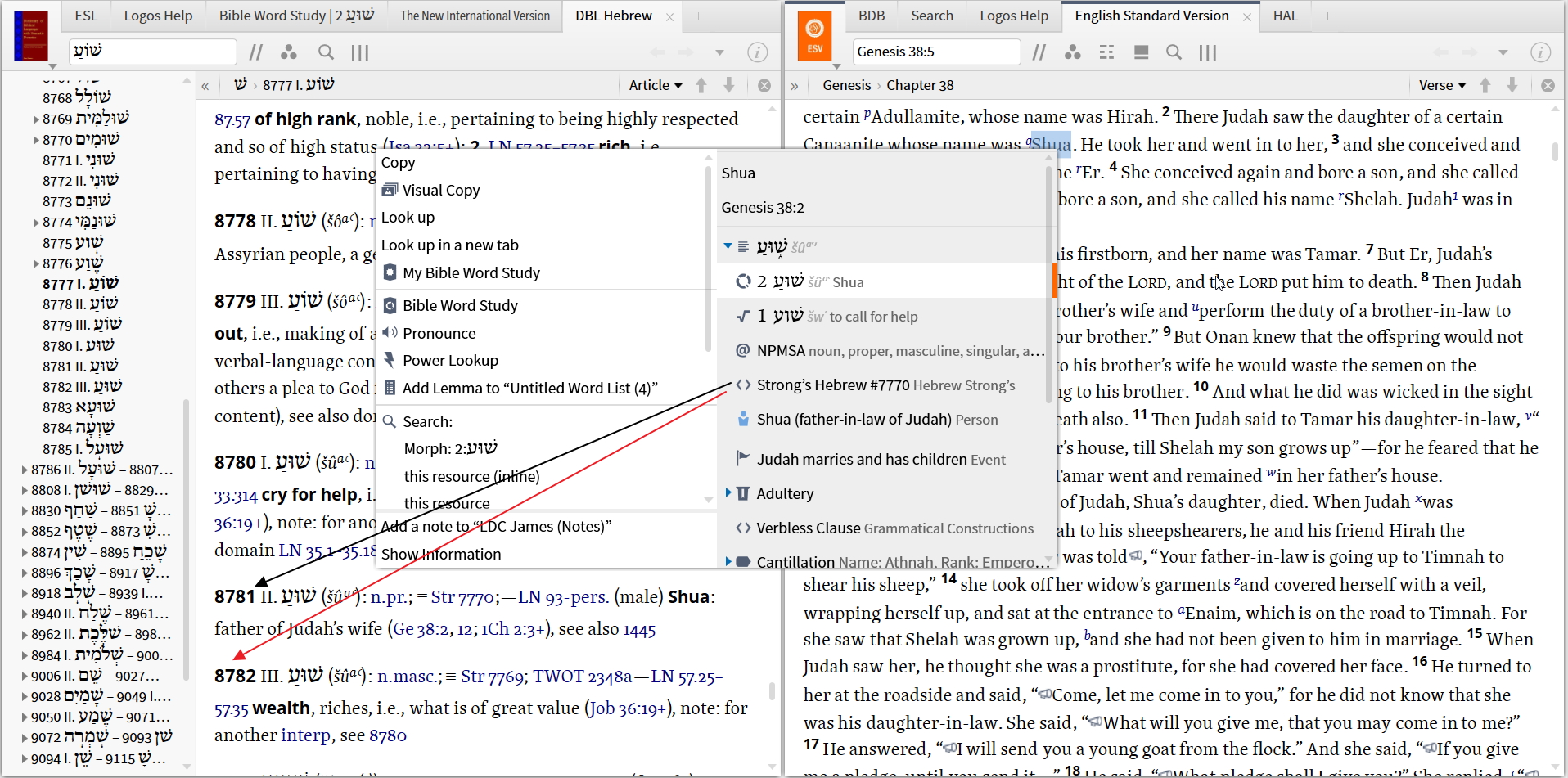The height and width of the screenshot is (778, 1568).
Task: Add a new tab in the left panel
Action: click(698, 16)
